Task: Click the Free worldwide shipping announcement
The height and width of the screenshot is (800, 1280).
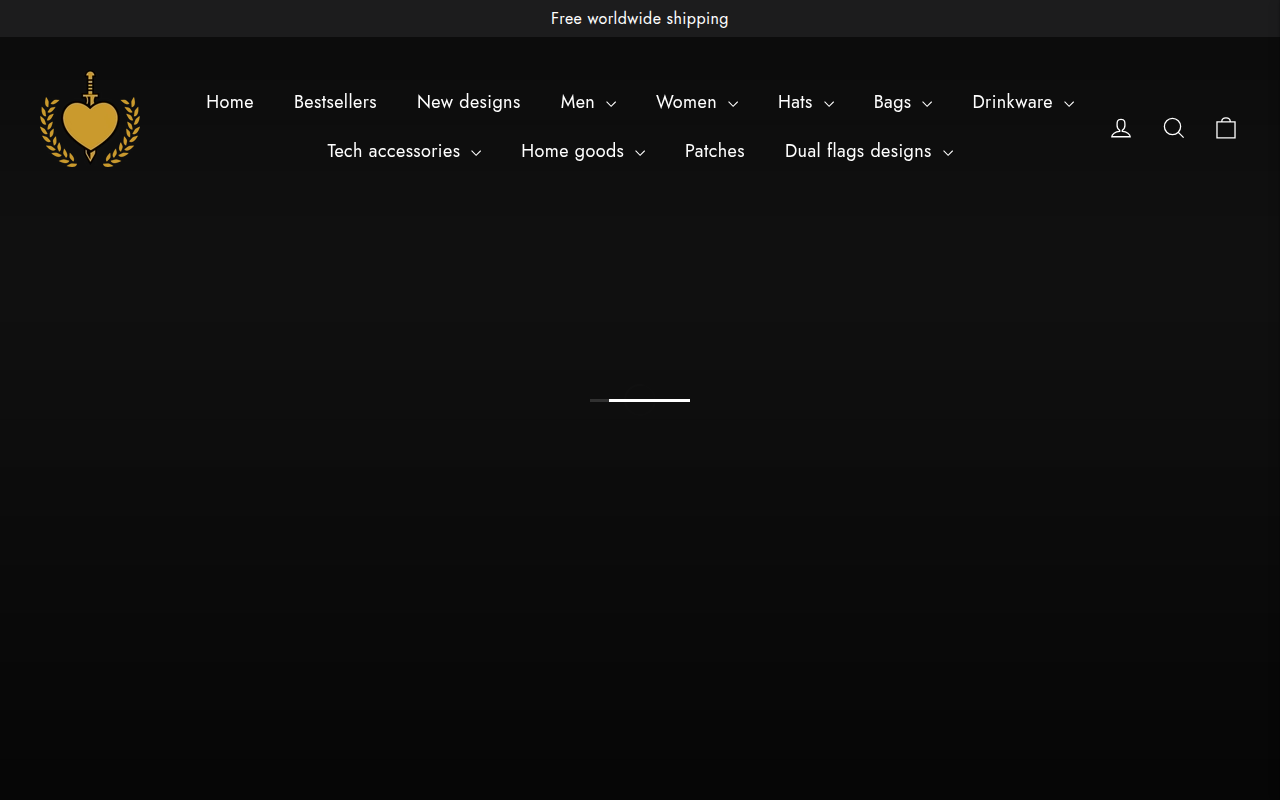Action: (640, 18)
